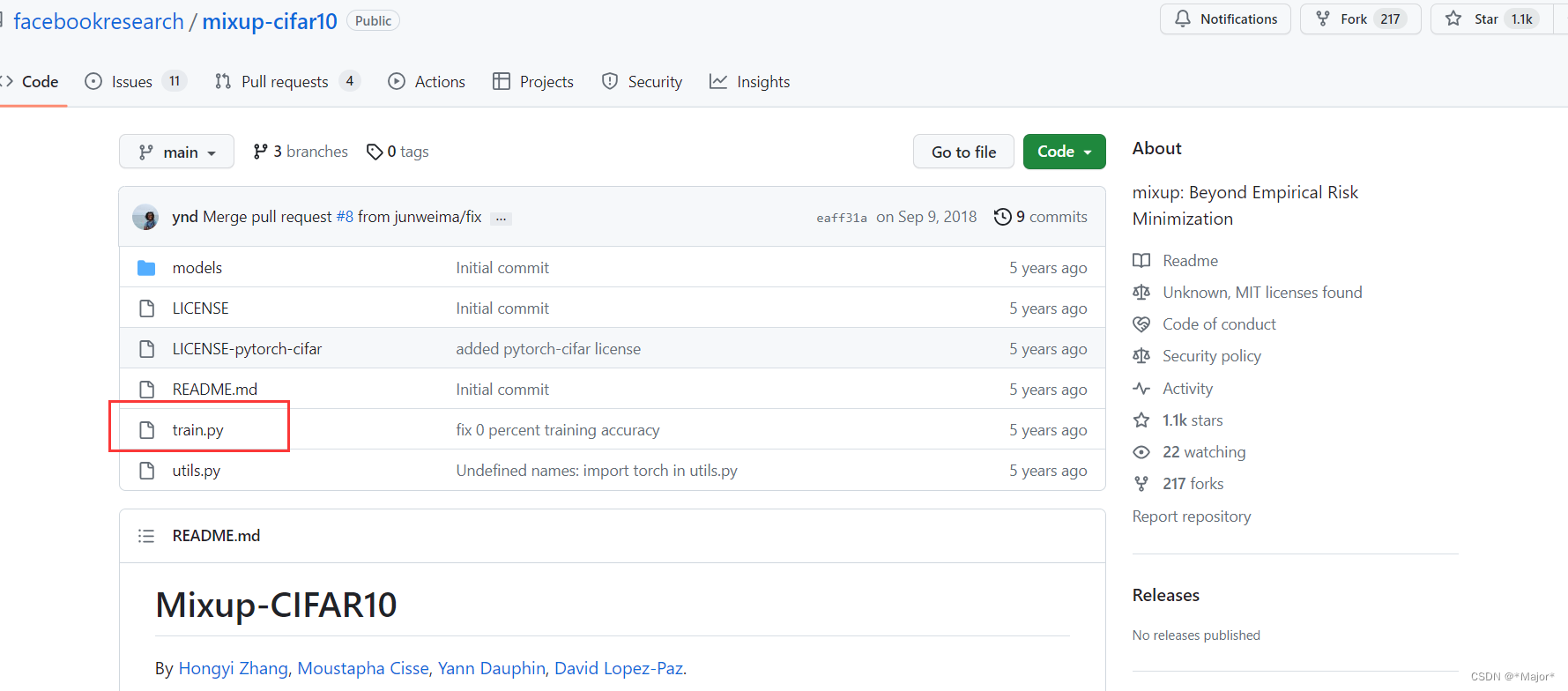Open the Activity link
Image resolution: width=1568 pixels, height=691 pixels.
pos(1187,388)
